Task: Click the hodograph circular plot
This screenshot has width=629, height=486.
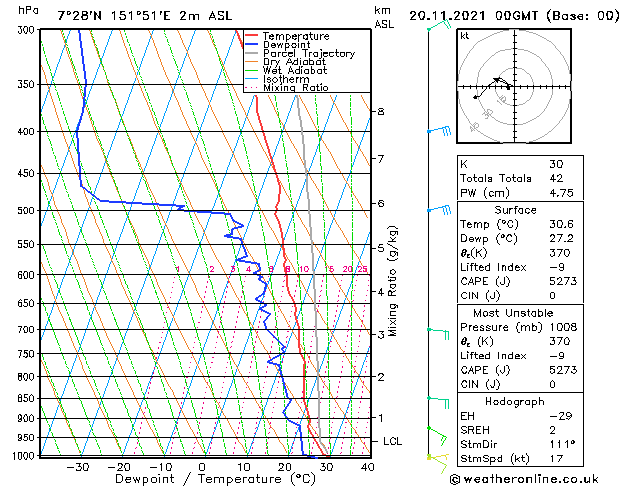Action: (x=514, y=86)
